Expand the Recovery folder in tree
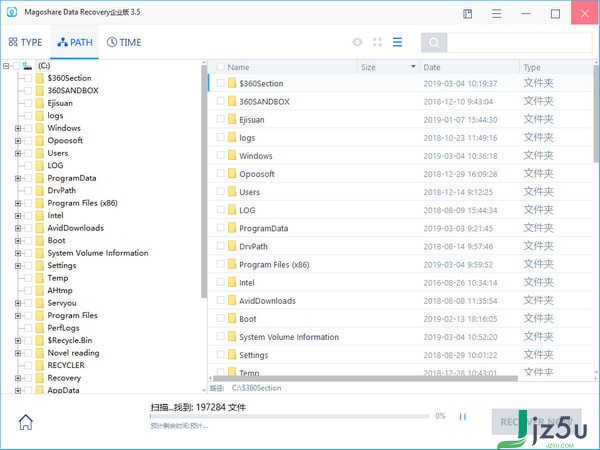The height and width of the screenshot is (450, 600). pos(18,378)
